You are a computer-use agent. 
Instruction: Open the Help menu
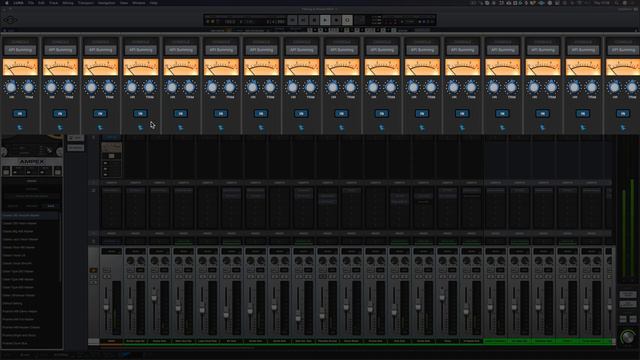[x=153, y=2]
